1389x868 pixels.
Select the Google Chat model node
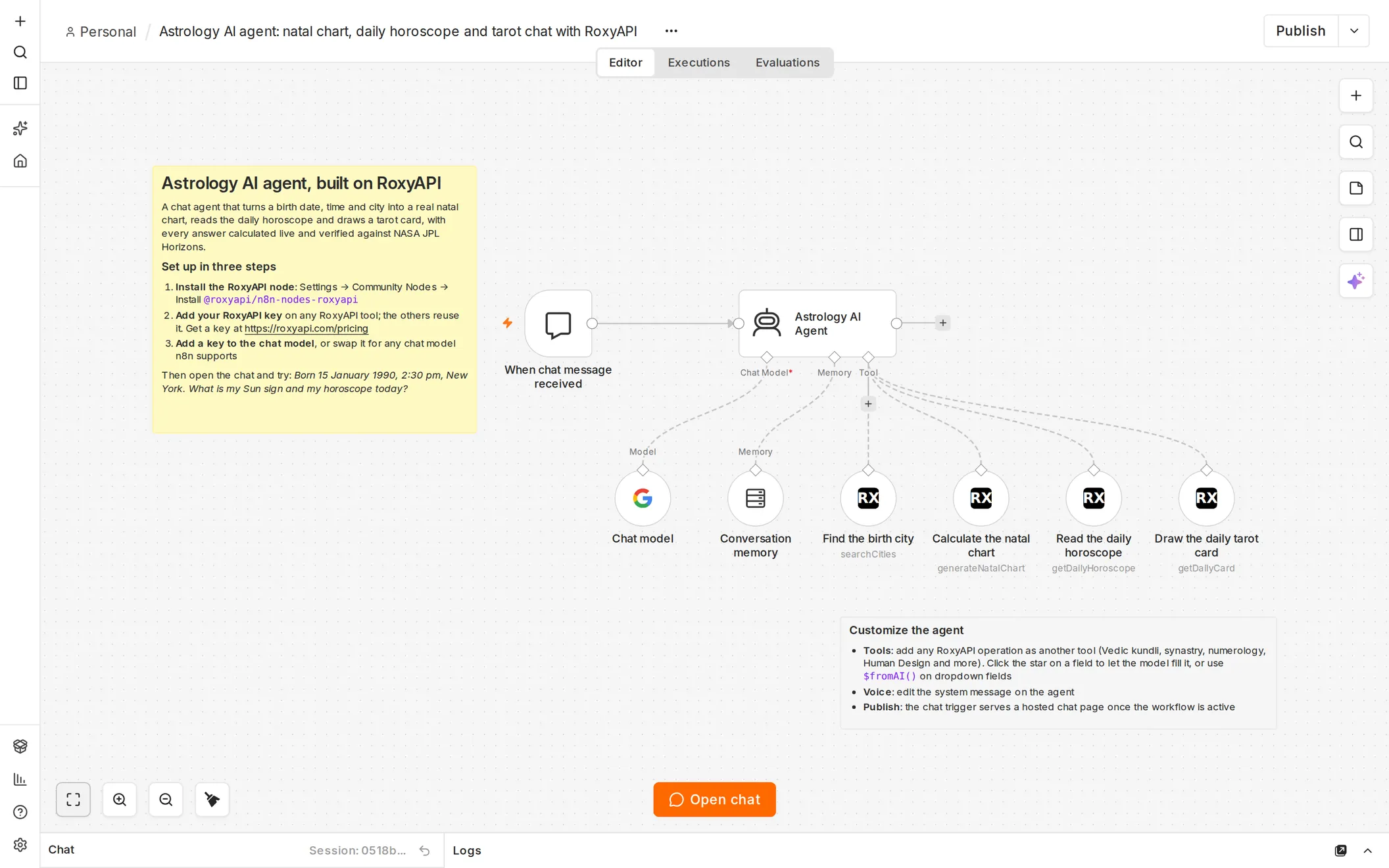click(x=643, y=498)
